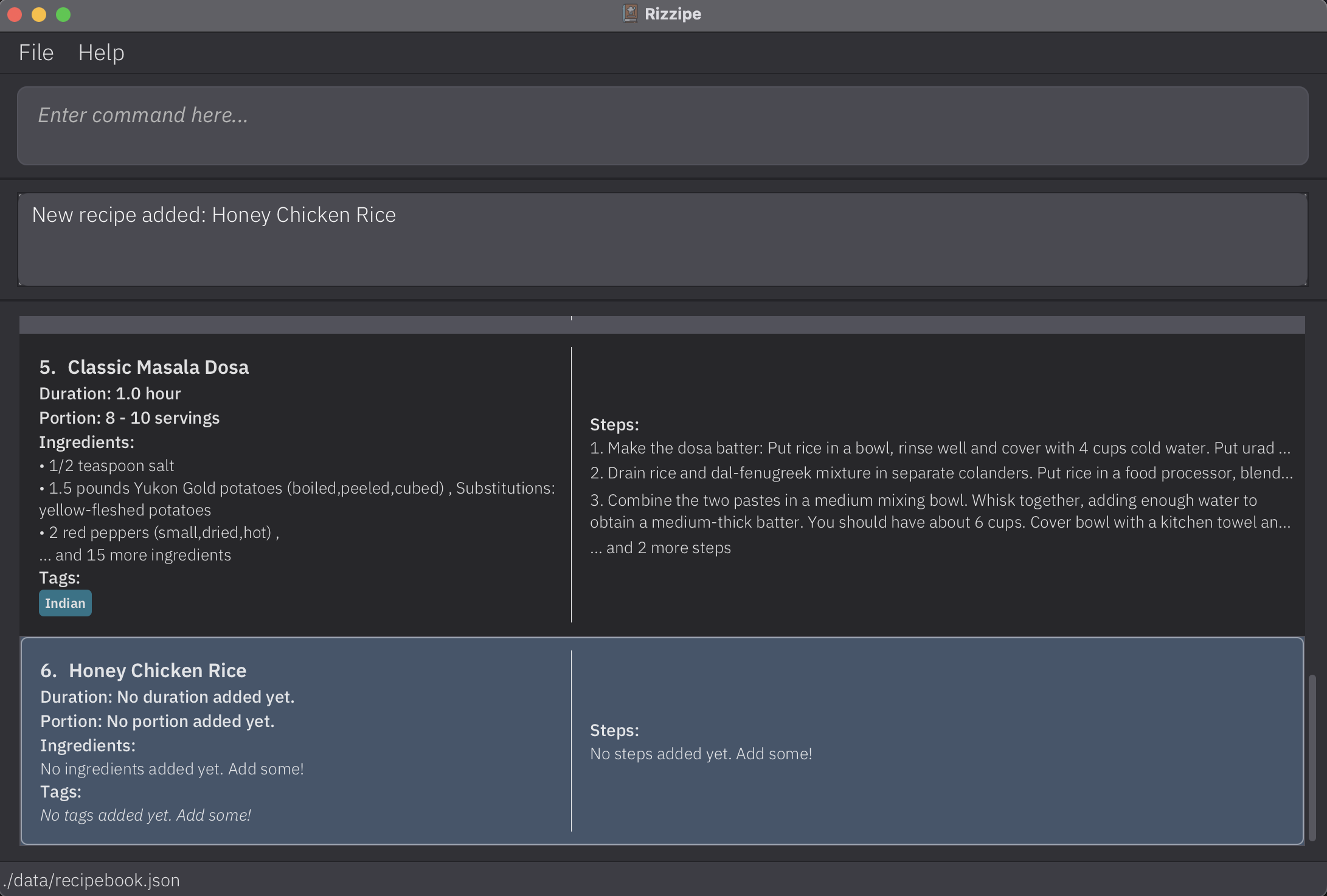Select the Indian tag on Masala Dosa
Image resolution: width=1327 pixels, height=896 pixels.
pos(65,603)
